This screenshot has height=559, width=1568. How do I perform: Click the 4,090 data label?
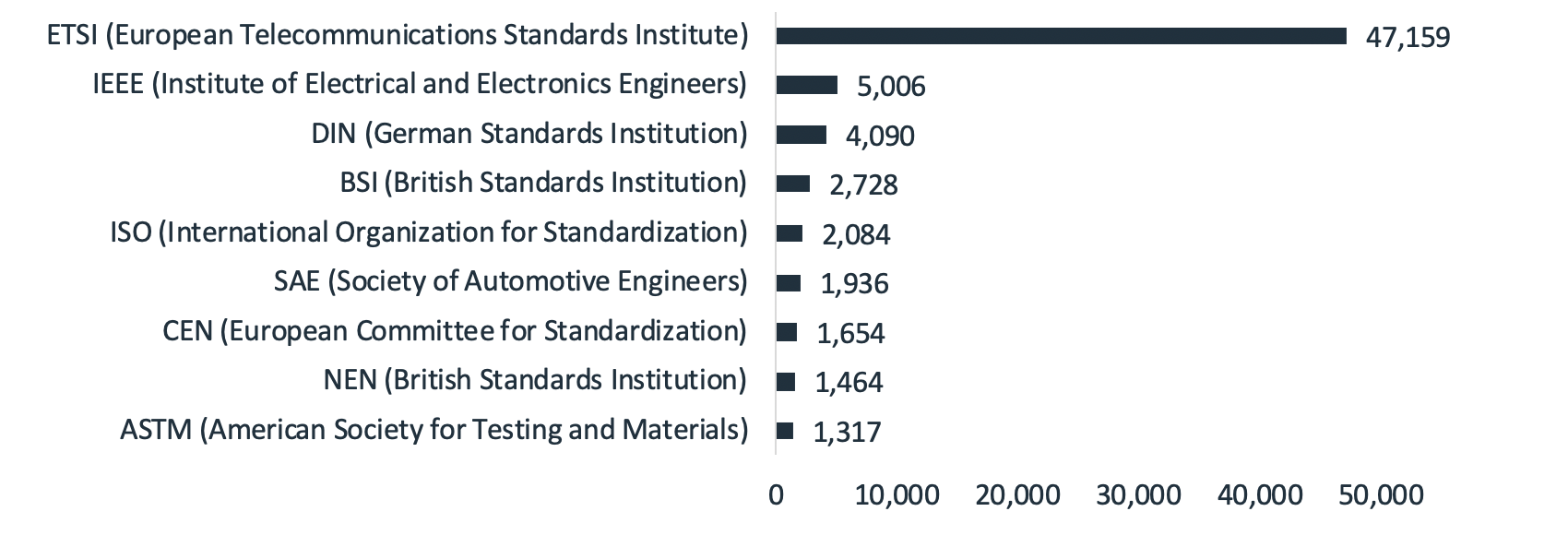[x=880, y=137]
